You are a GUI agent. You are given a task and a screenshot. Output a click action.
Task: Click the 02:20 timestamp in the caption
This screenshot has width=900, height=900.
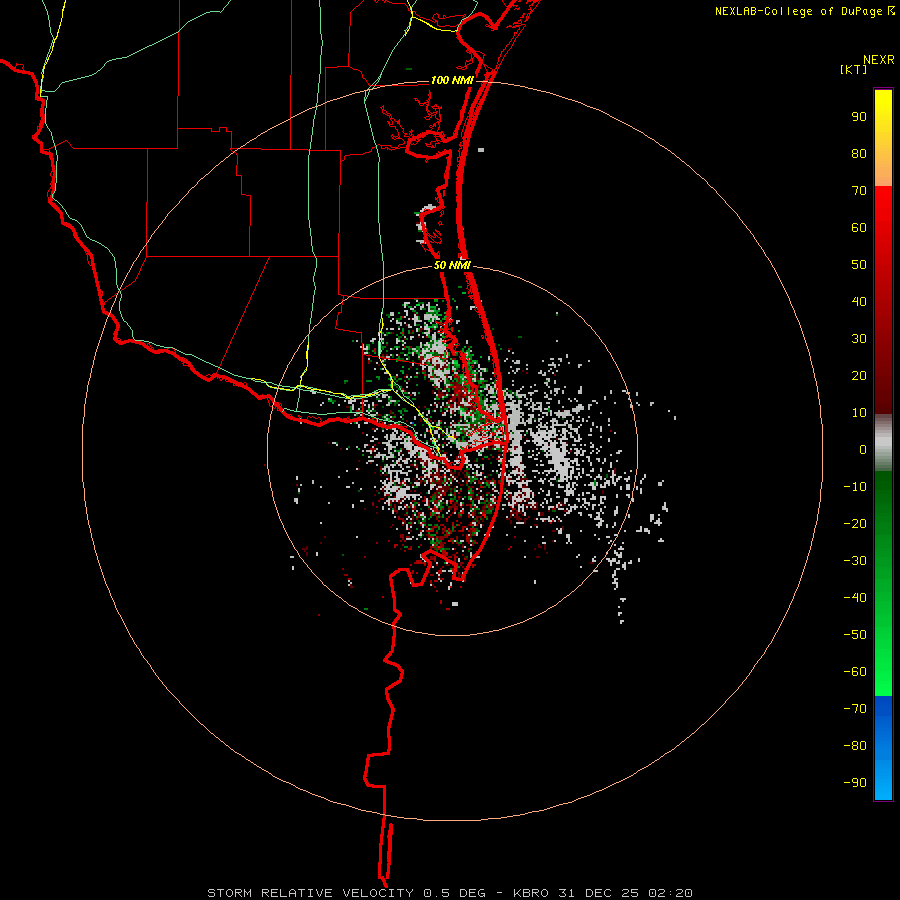tap(670, 893)
